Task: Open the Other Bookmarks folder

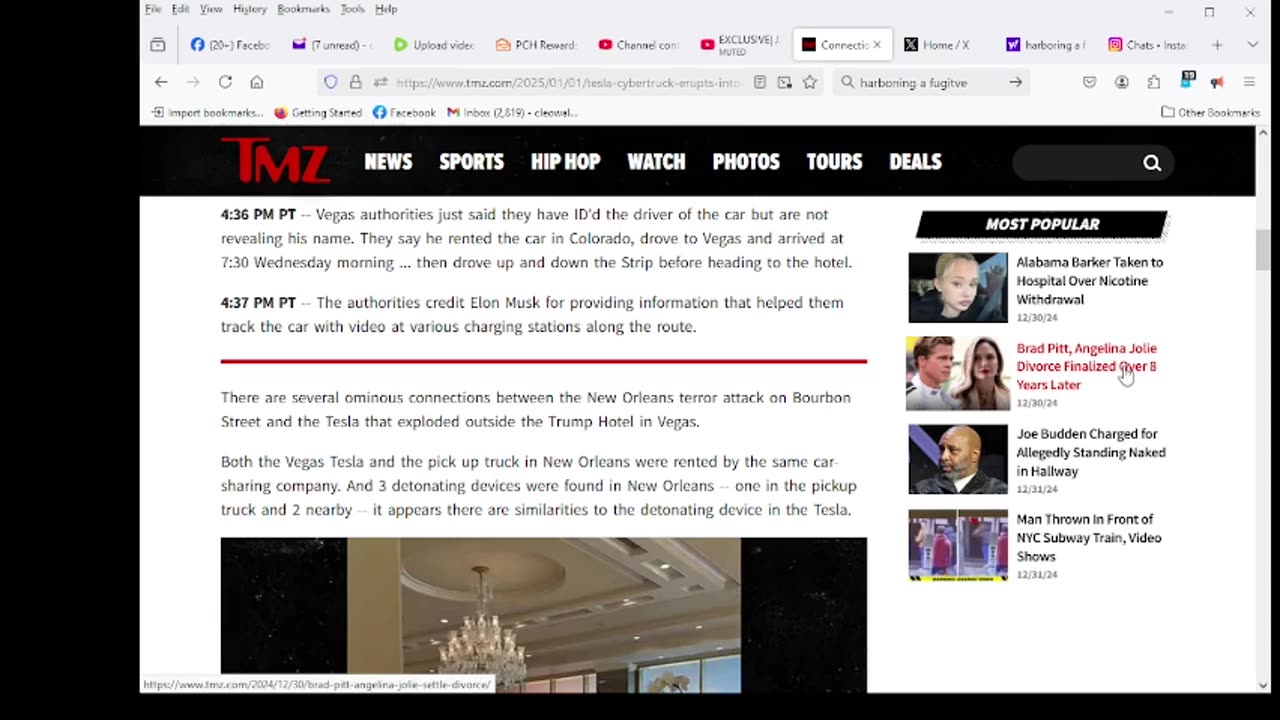Action: pyautogui.click(x=1212, y=112)
